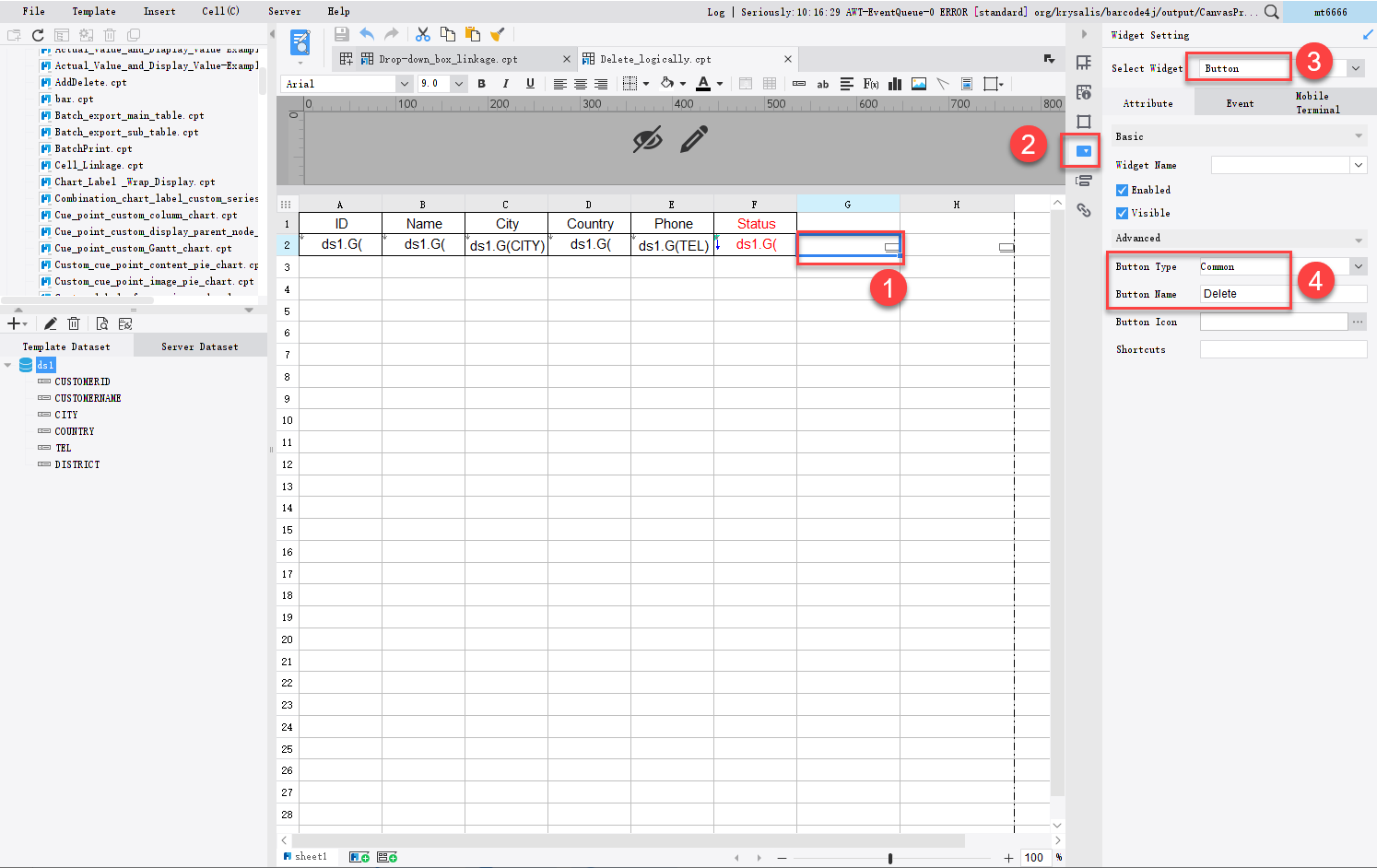Select the format painter brush tool
Image resolution: width=1377 pixels, height=868 pixels.
(498, 34)
